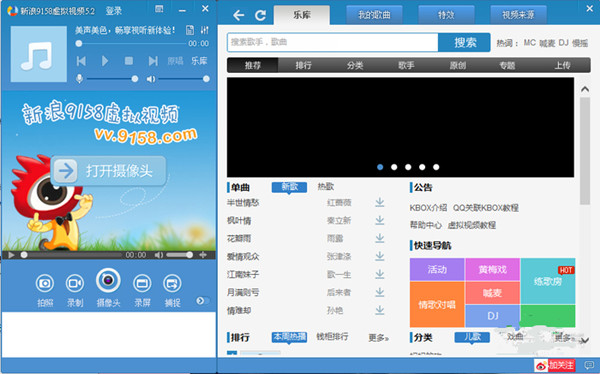Click the top player volume slider

183,79
